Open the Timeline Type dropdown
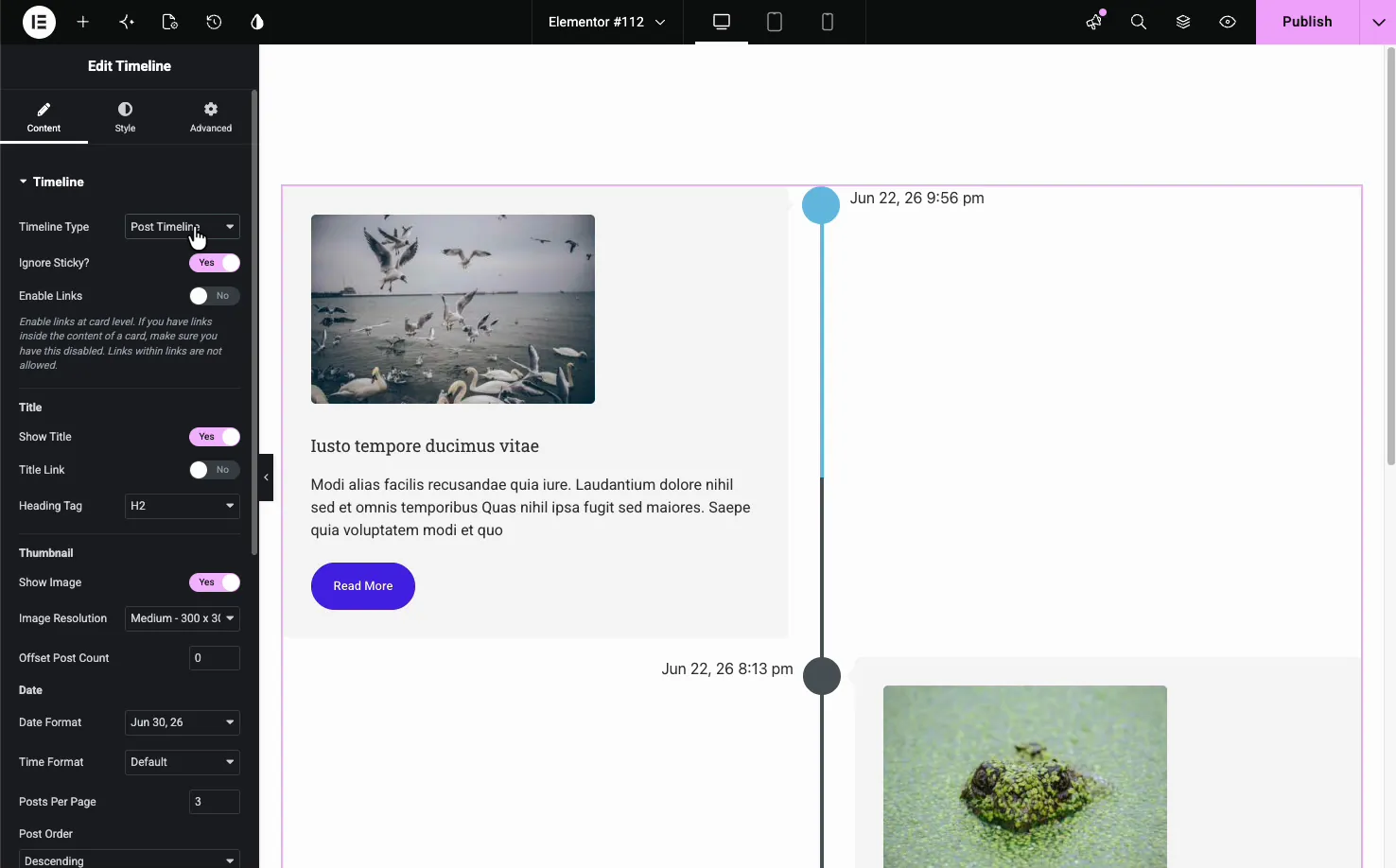Viewport: 1396px width, 868px height. click(x=183, y=227)
